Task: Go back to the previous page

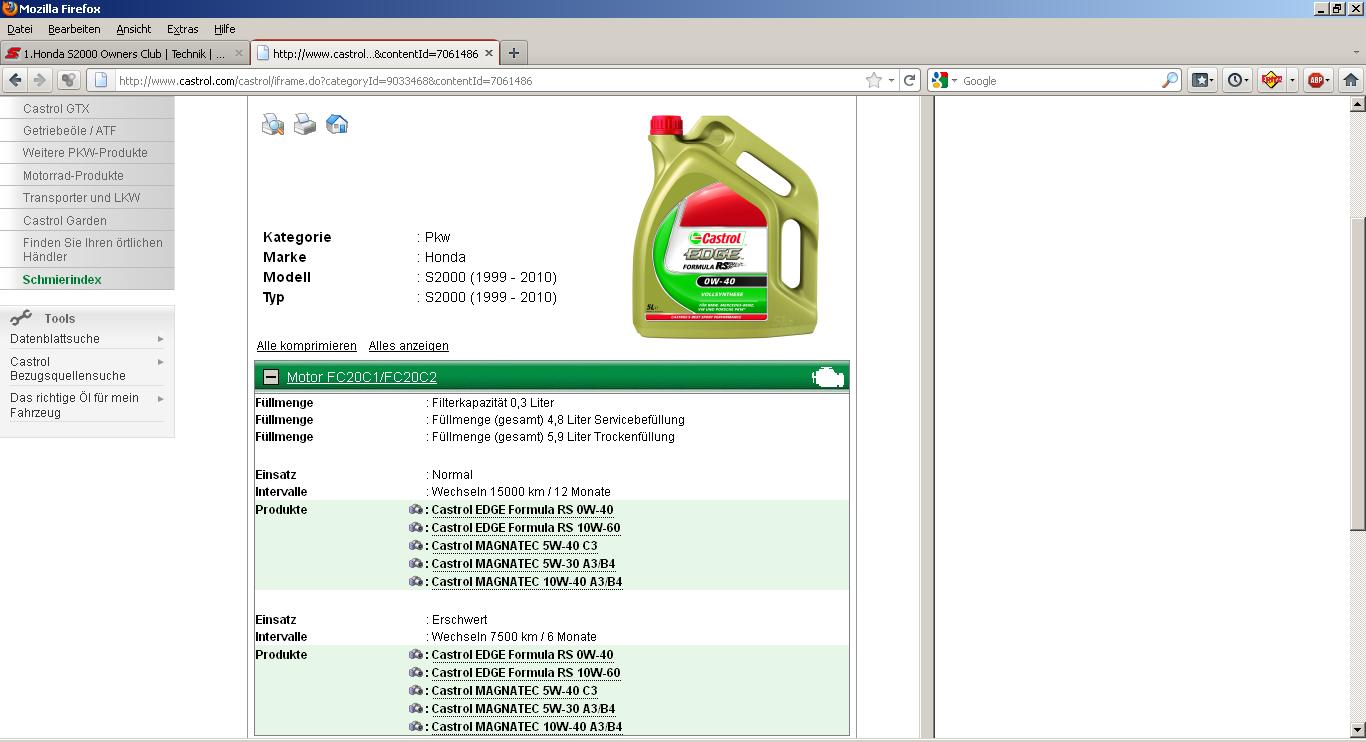Action: [15, 80]
